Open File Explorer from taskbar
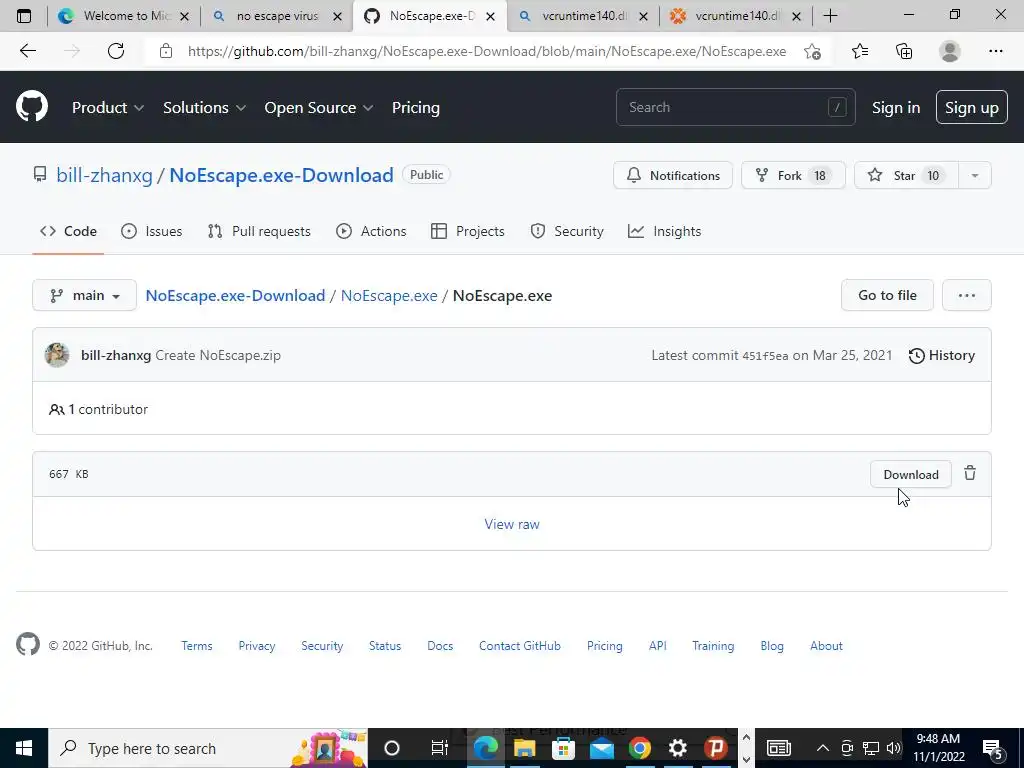The image size is (1024, 768). coord(524,748)
